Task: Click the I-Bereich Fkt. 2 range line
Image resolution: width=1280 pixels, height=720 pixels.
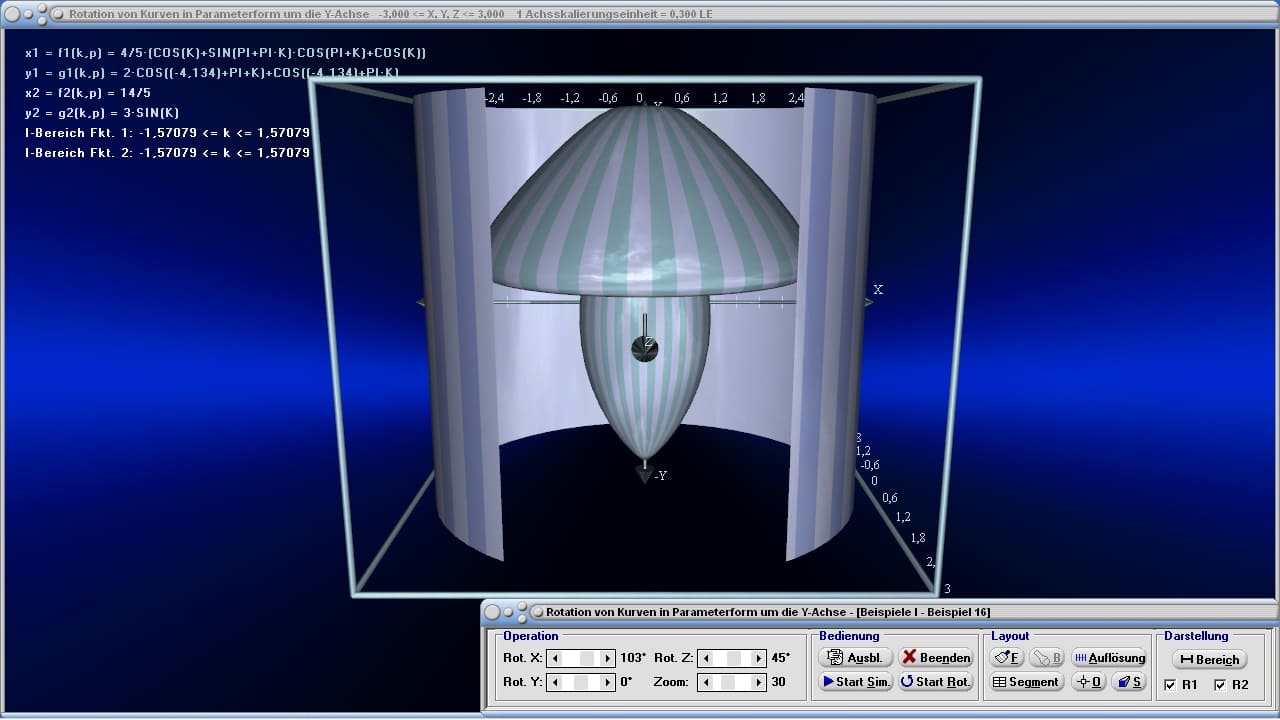Action: click(167, 153)
